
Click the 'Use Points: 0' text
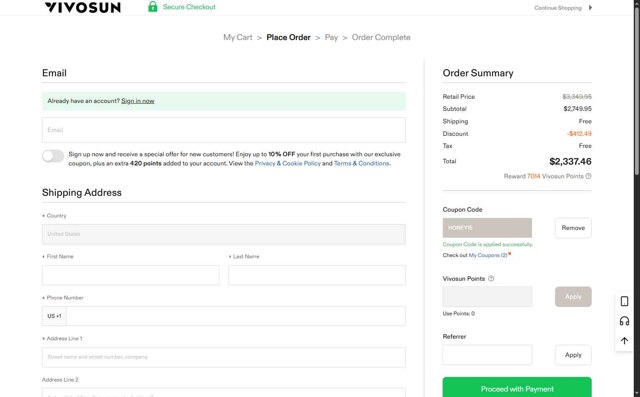click(458, 314)
